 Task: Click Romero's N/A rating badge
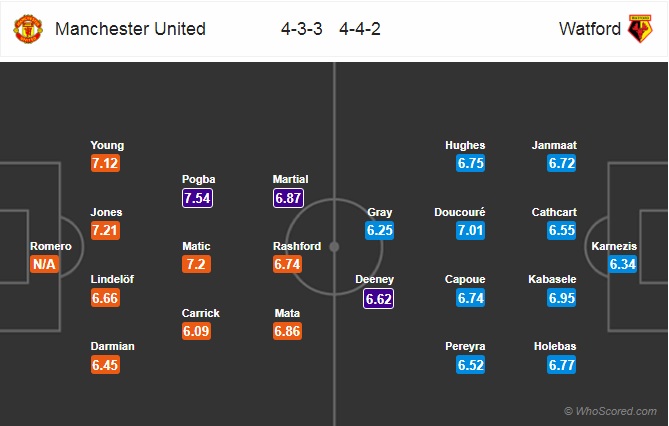pyautogui.click(x=44, y=264)
